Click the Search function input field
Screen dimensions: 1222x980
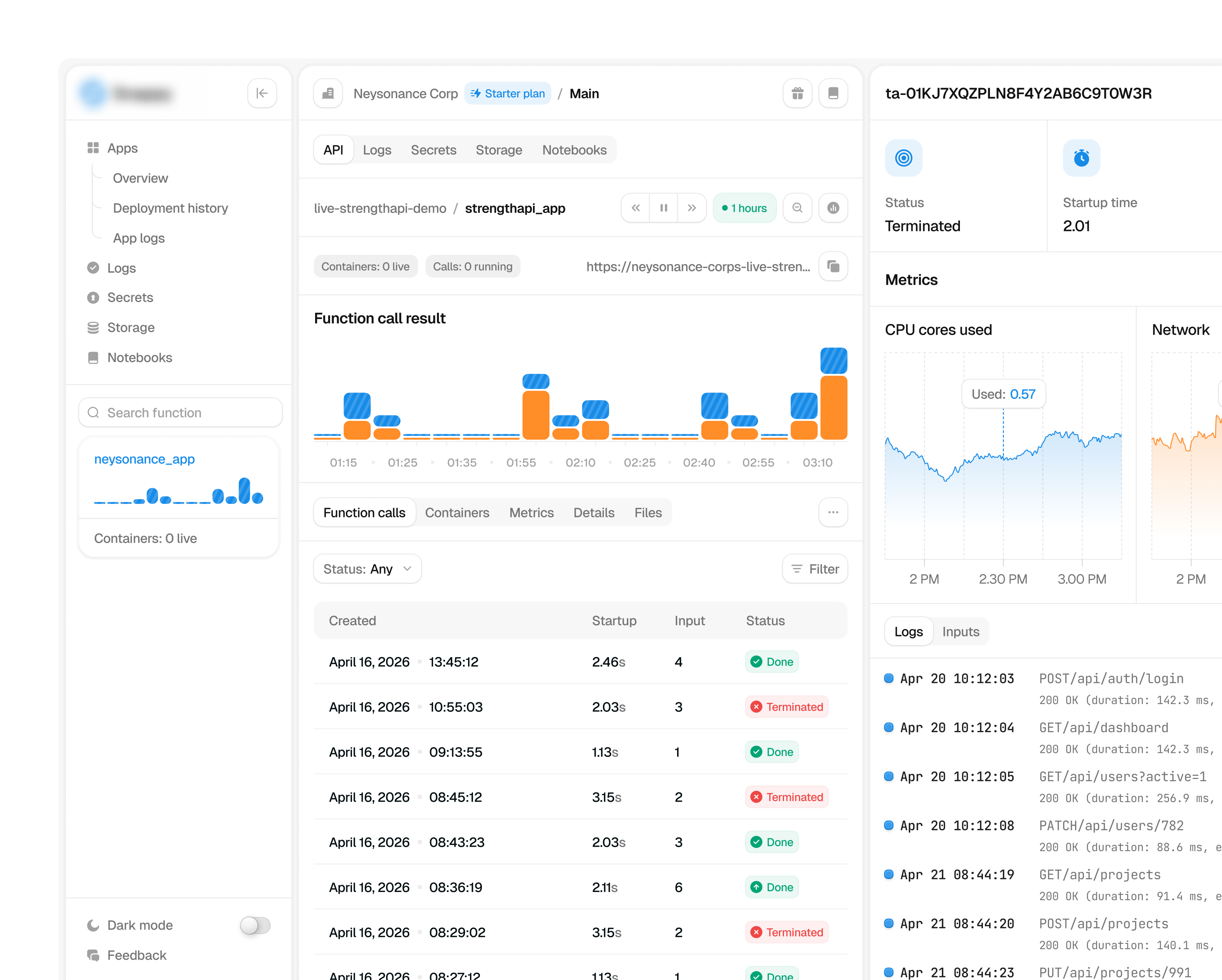tap(180, 413)
